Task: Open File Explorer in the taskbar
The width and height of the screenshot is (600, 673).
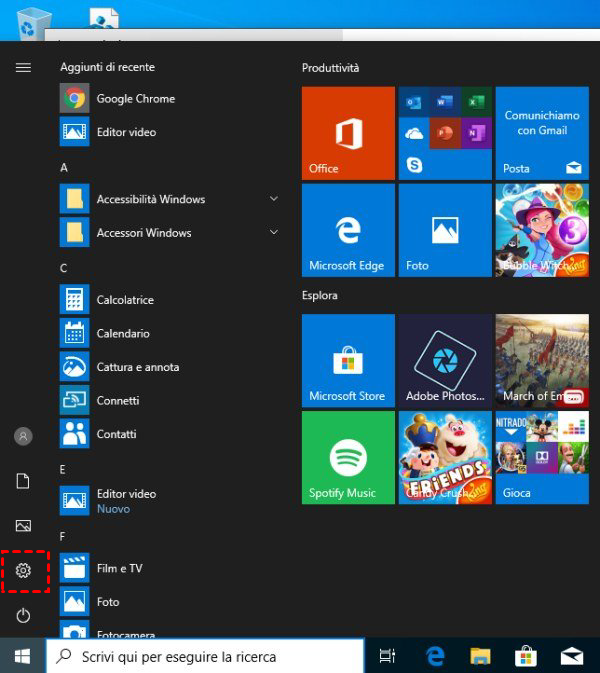Action: 481,656
